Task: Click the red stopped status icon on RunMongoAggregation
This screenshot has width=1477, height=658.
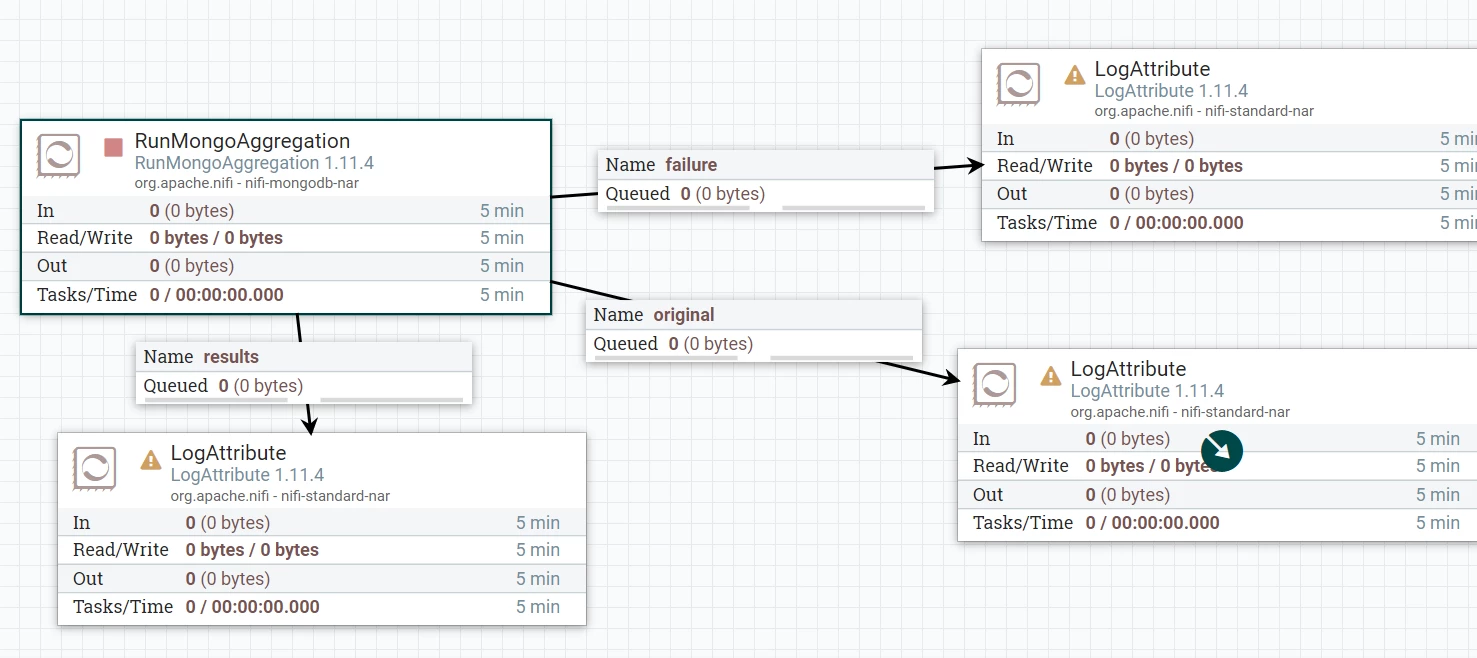Action: [x=114, y=147]
